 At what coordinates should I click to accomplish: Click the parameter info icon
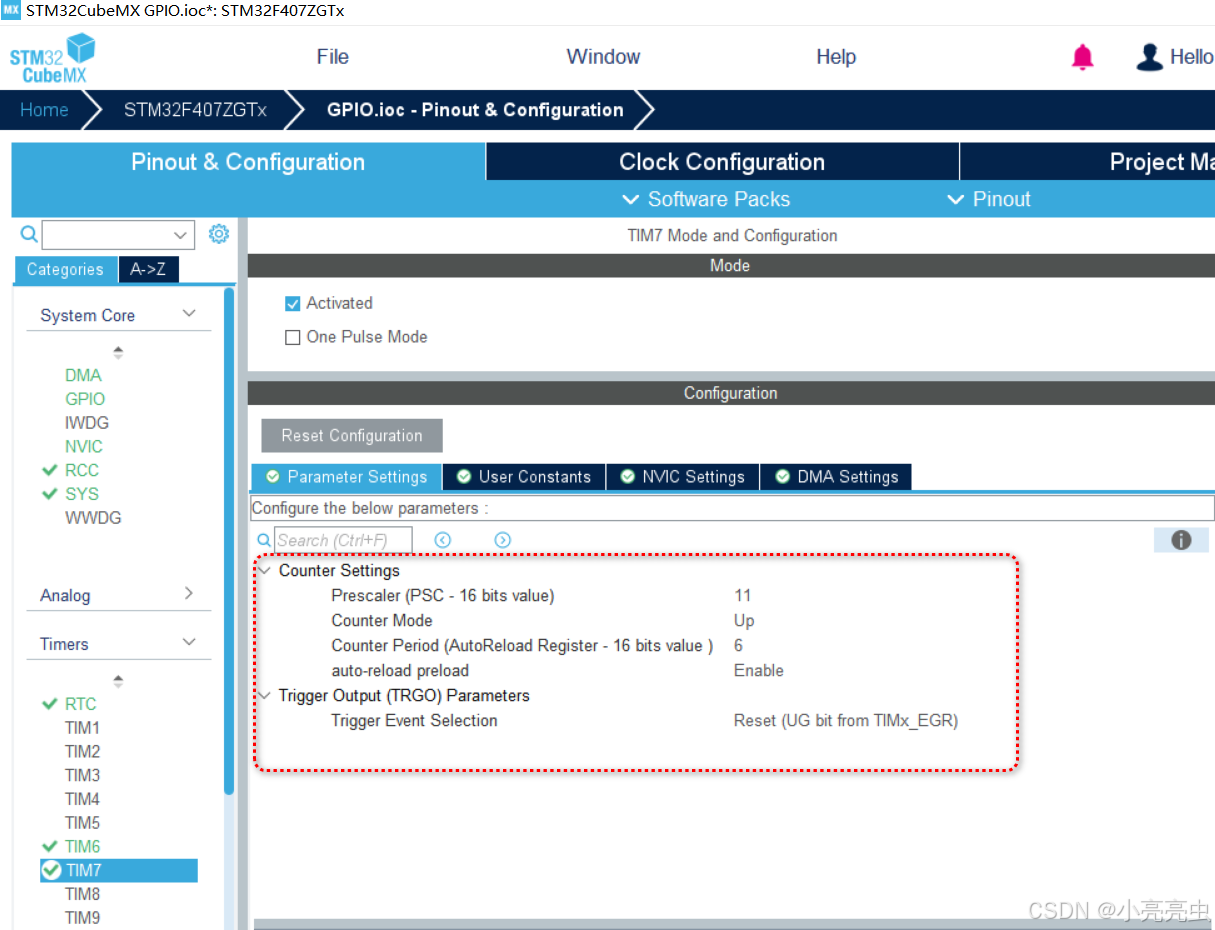coord(1181,540)
